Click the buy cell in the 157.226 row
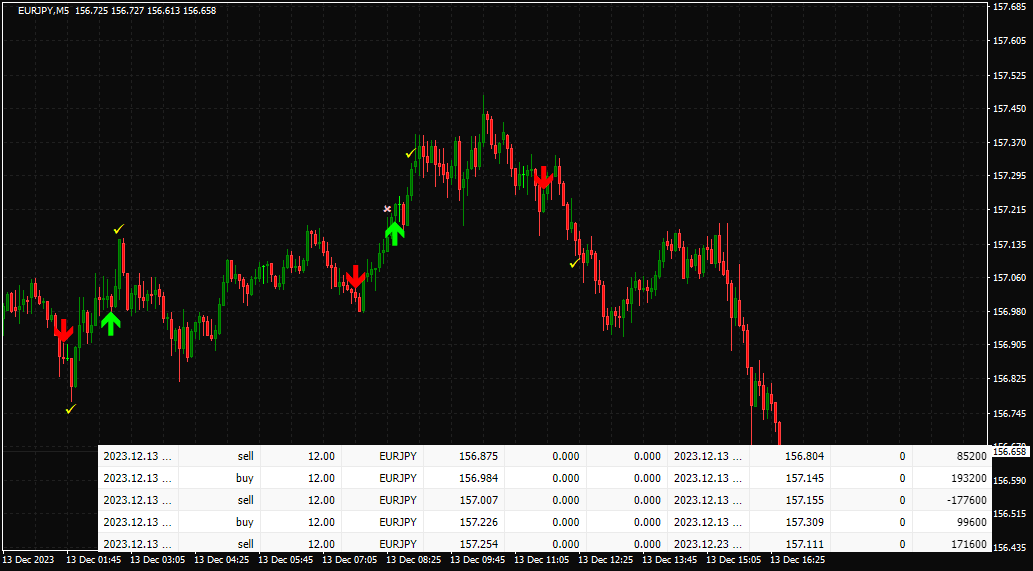This screenshot has height=571, width=1033. tap(219, 522)
